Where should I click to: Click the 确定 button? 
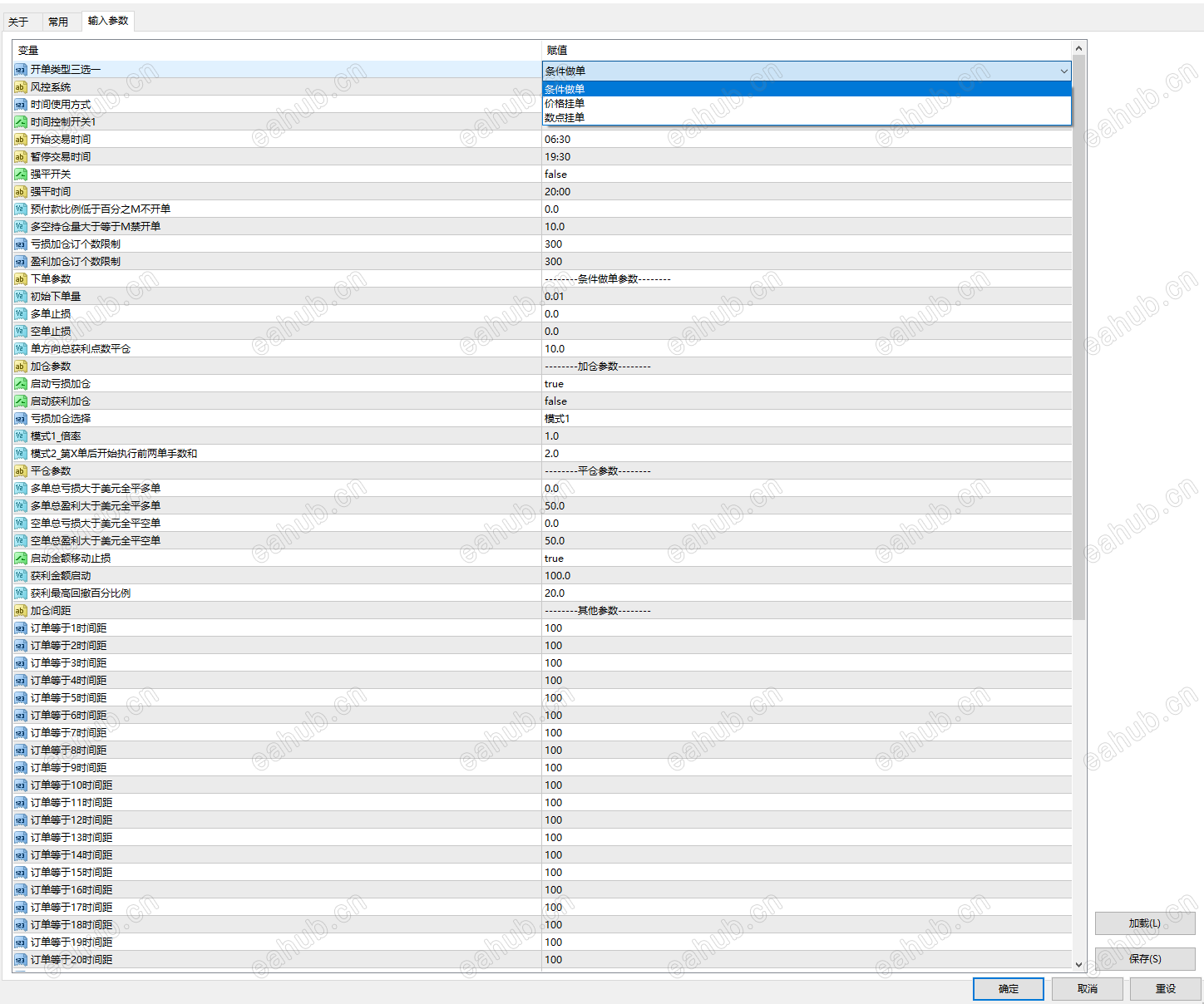[1009, 989]
